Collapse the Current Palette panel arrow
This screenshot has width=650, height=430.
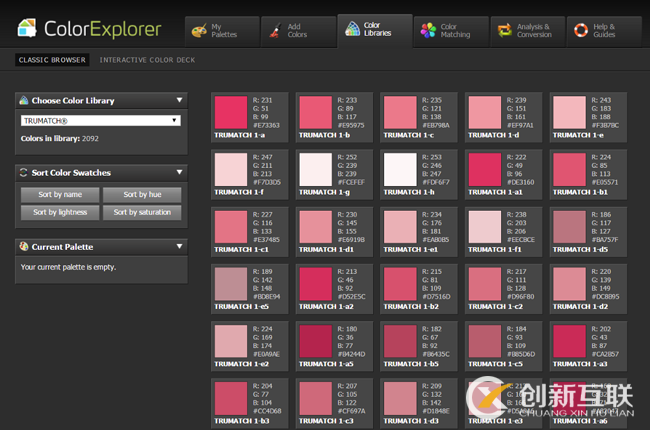179,246
